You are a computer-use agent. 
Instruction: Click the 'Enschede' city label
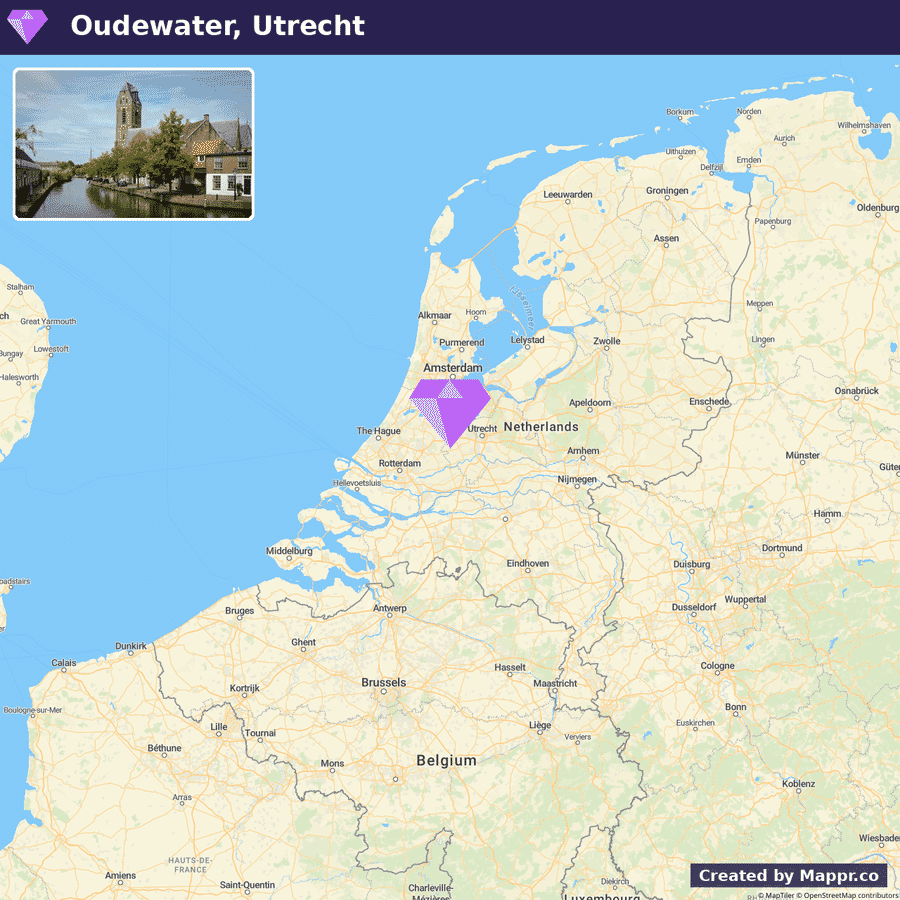pos(709,402)
